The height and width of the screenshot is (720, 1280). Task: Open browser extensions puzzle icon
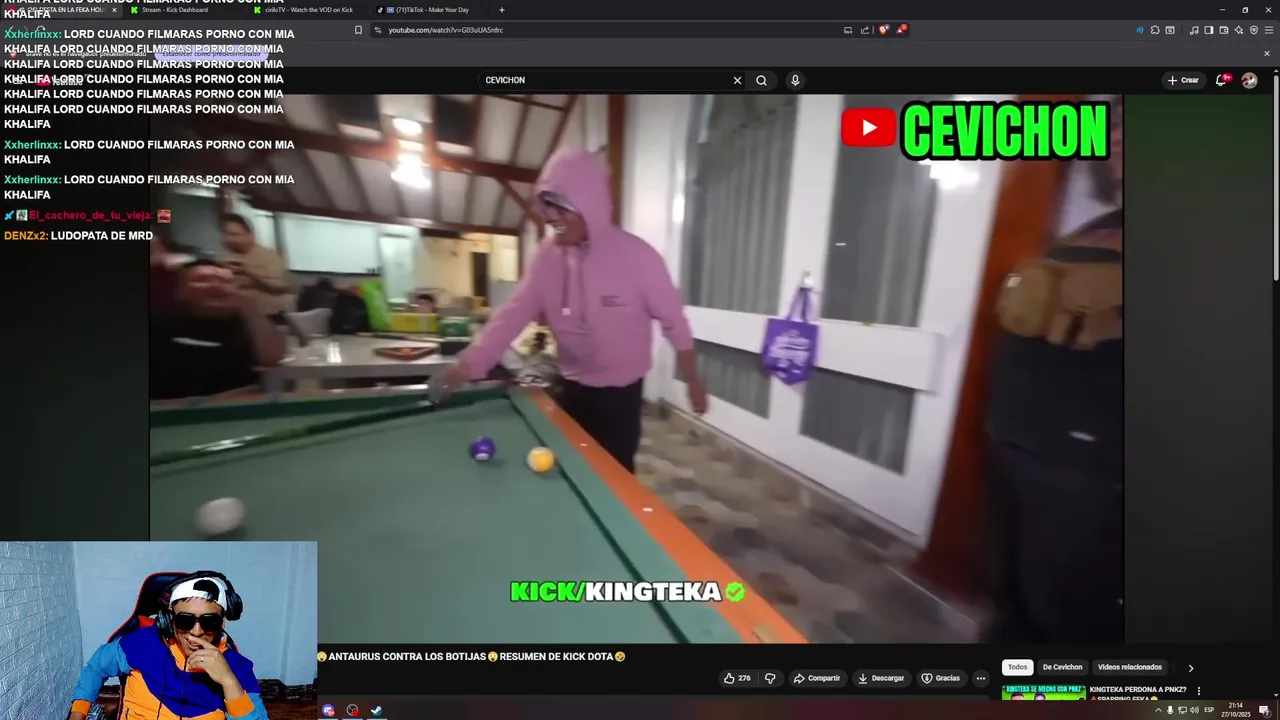coord(1155,30)
